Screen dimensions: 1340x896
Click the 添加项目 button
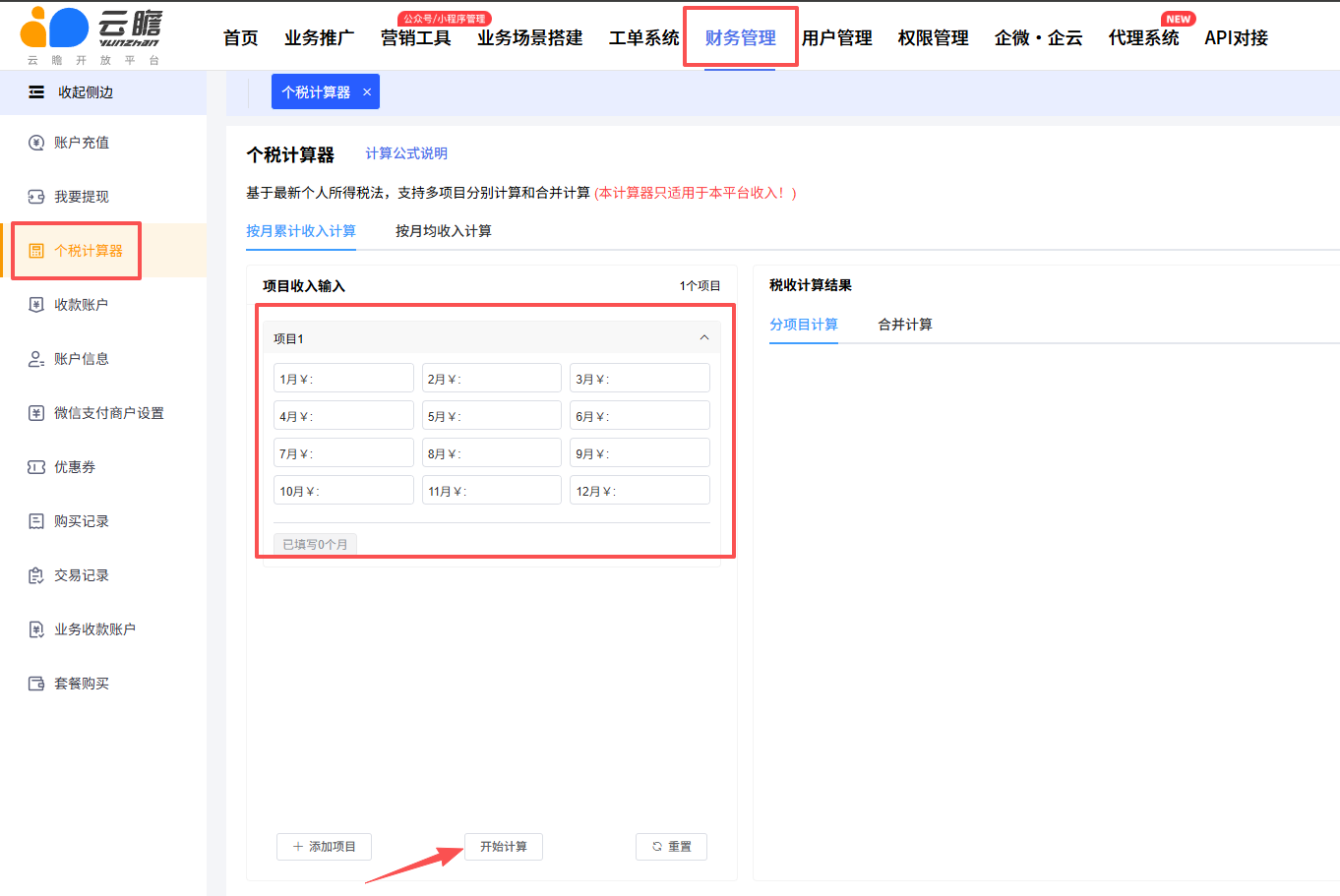pyautogui.click(x=324, y=847)
